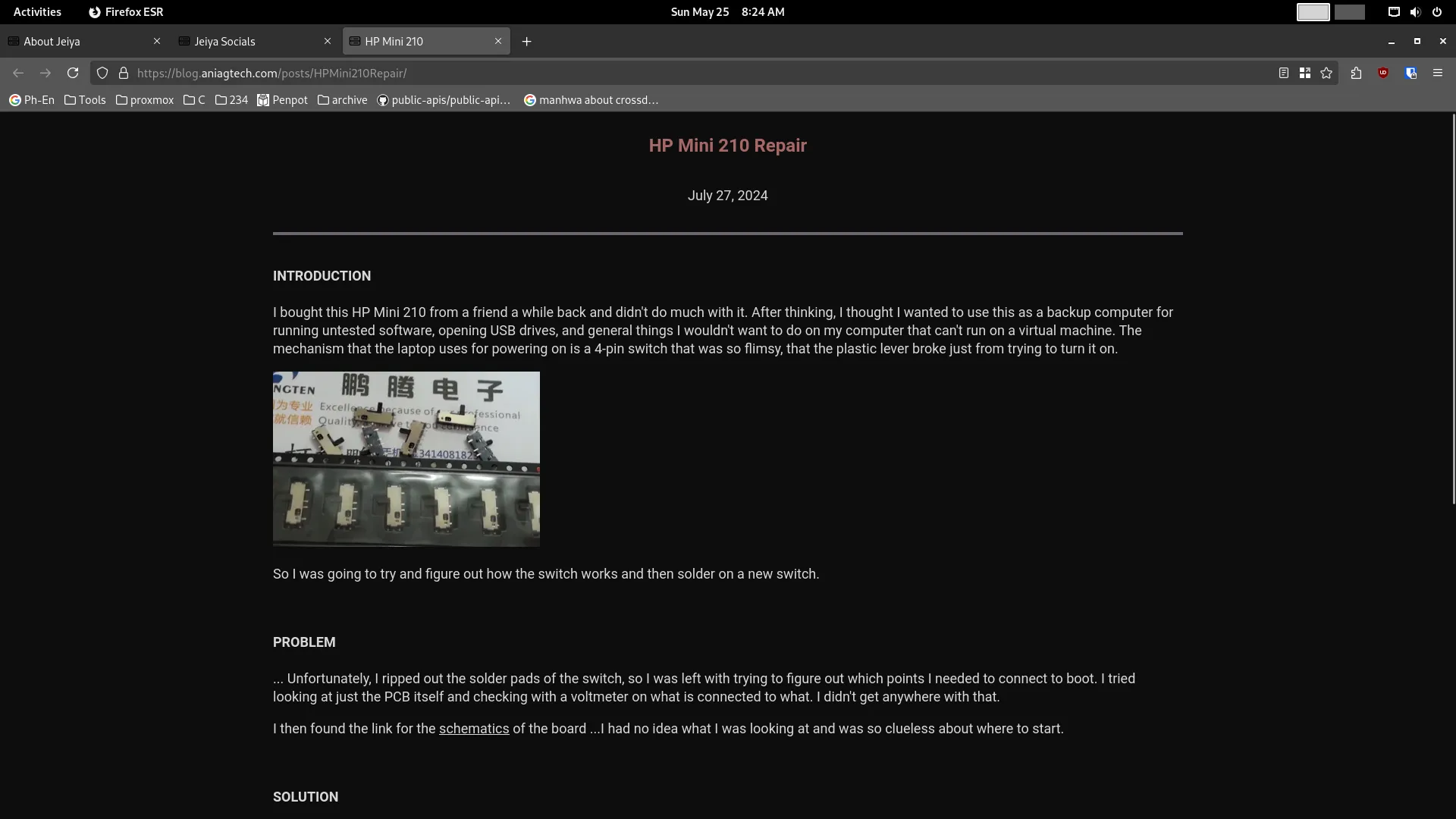1456x819 pixels.
Task: Open the archive bookmarks folder
Action: (x=342, y=100)
